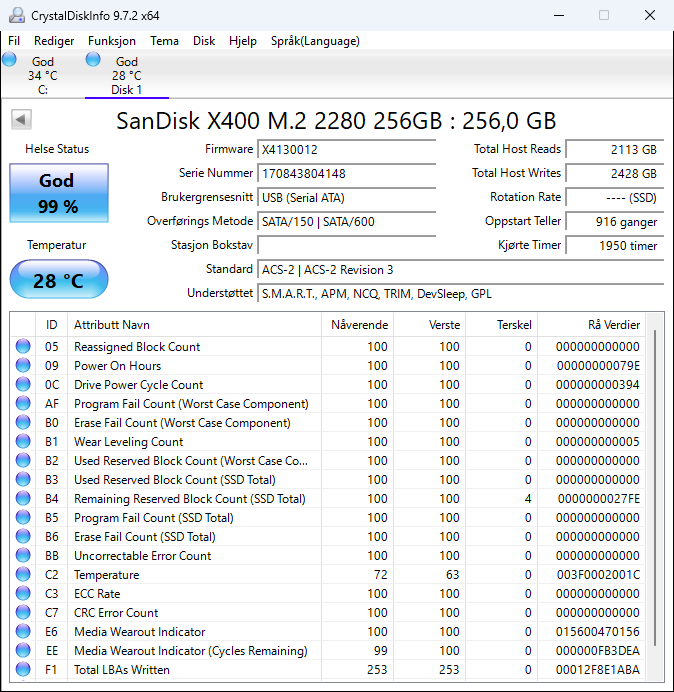Image resolution: width=674 pixels, height=692 pixels.
Task: Click the status orb in the B2 attribute row
Action: coord(23,460)
